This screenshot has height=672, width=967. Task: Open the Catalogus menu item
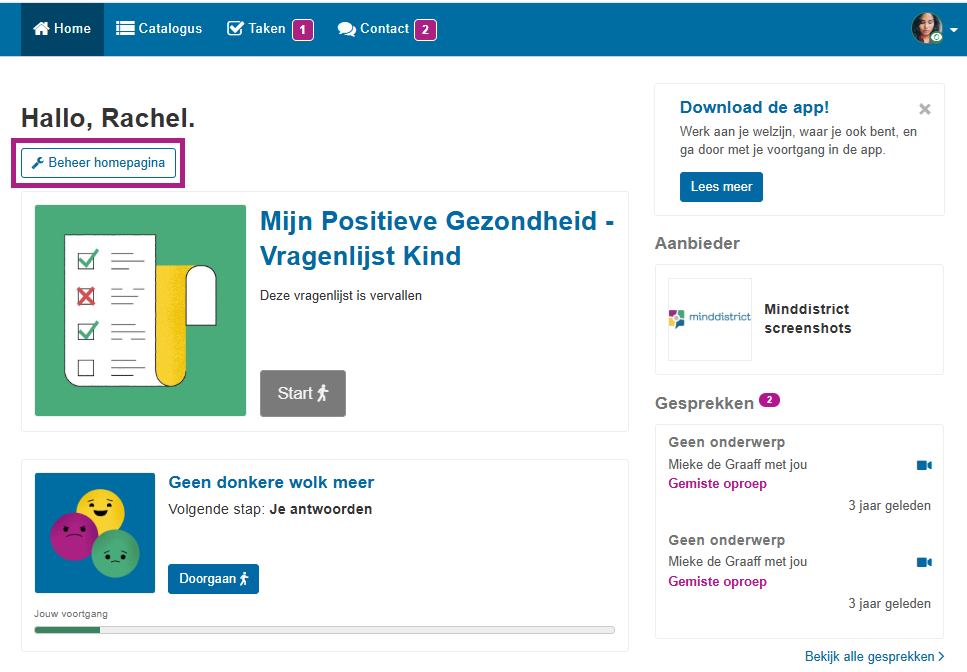pyautogui.click(x=158, y=28)
